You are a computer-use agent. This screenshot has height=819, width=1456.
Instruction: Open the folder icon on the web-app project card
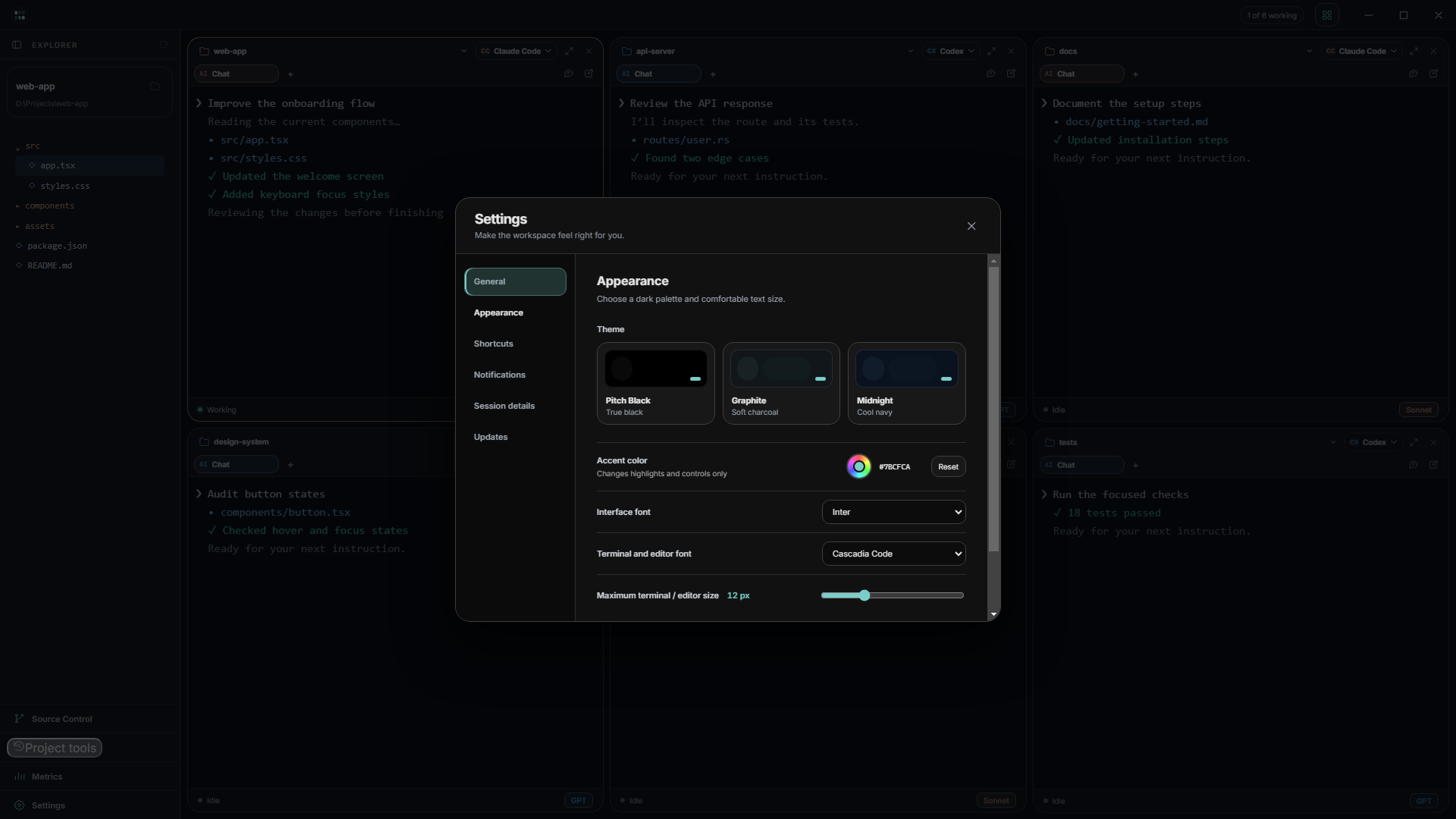click(x=155, y=86)
